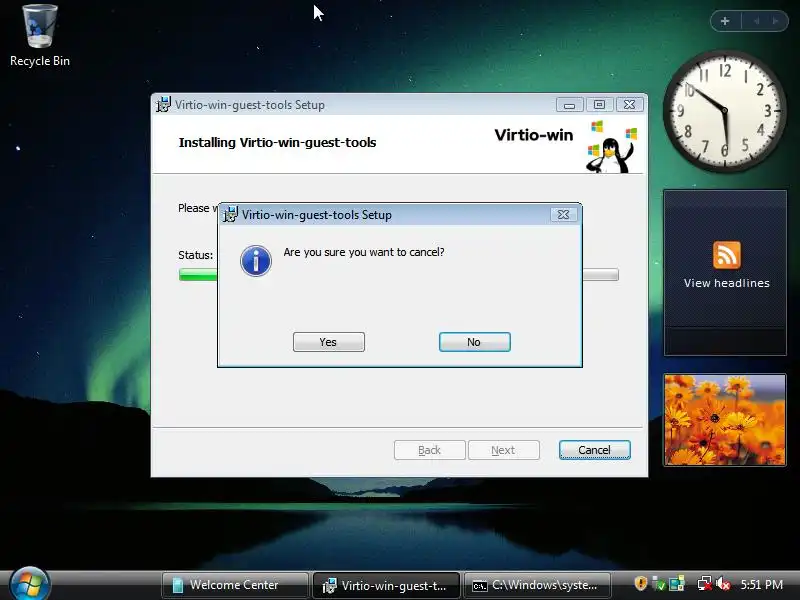Click the security shield tray icon

(x=640, y=583)
